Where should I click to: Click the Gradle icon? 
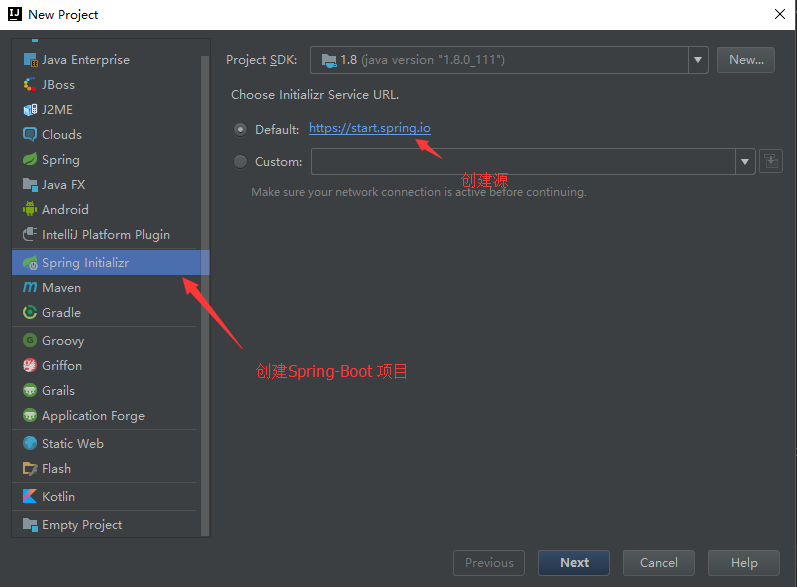[x=30, y=312]
